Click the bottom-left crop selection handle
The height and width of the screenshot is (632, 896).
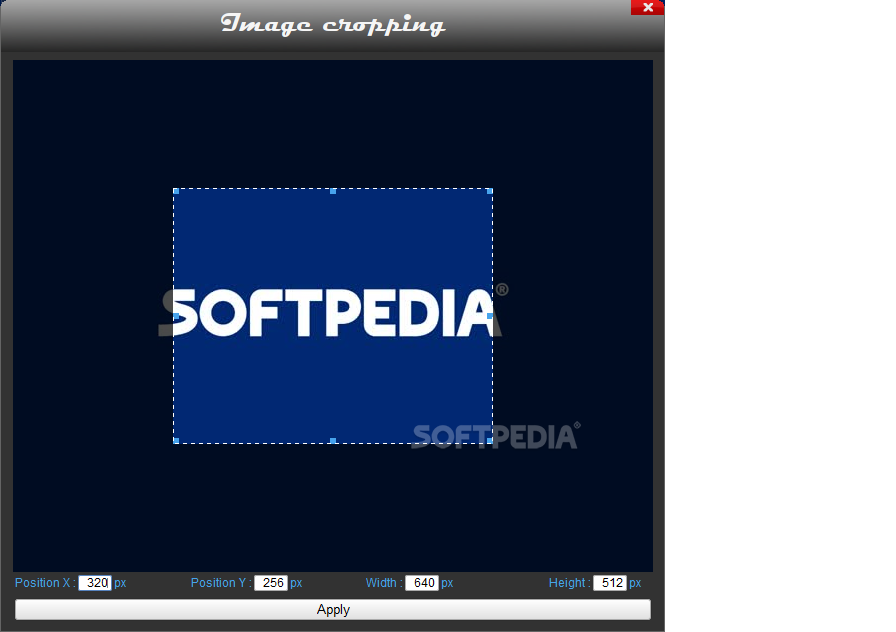click(x=176, y=441)
